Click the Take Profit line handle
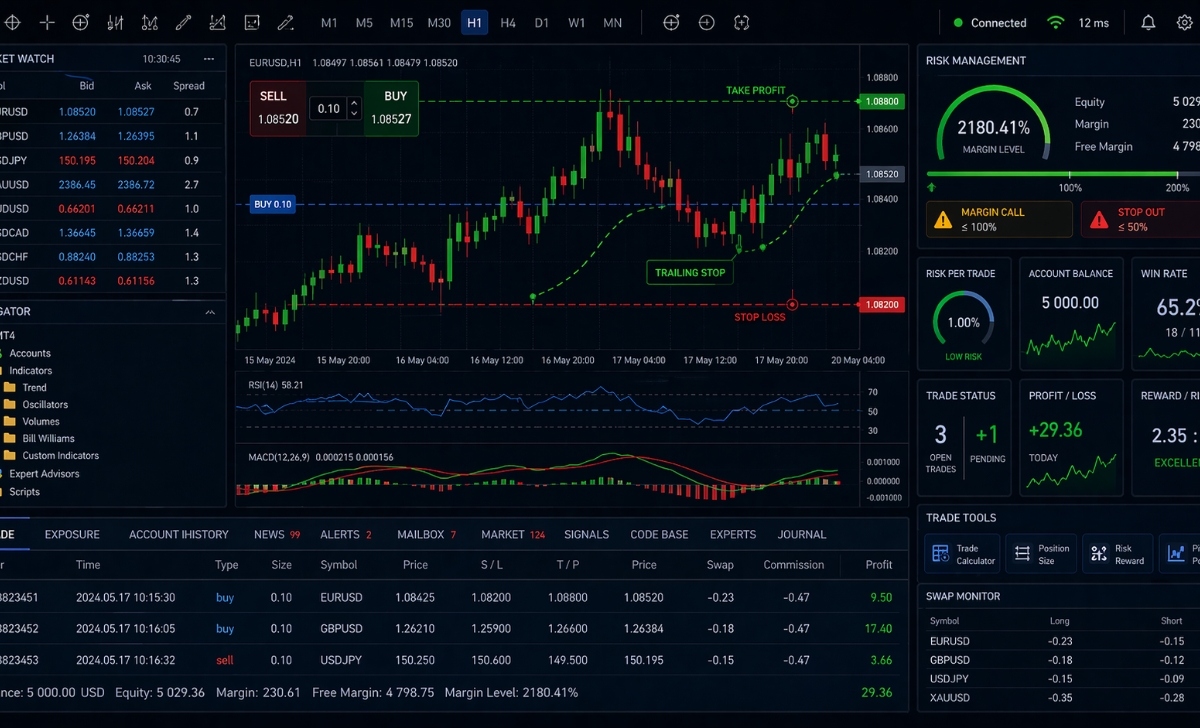 click(792, 101)
